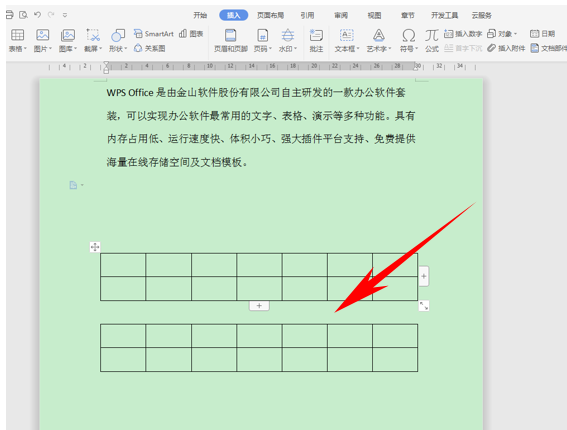The width and height of the screenshot is (567, 430).
Task: Switch to the 开始 tab
Action: (200, 15)
